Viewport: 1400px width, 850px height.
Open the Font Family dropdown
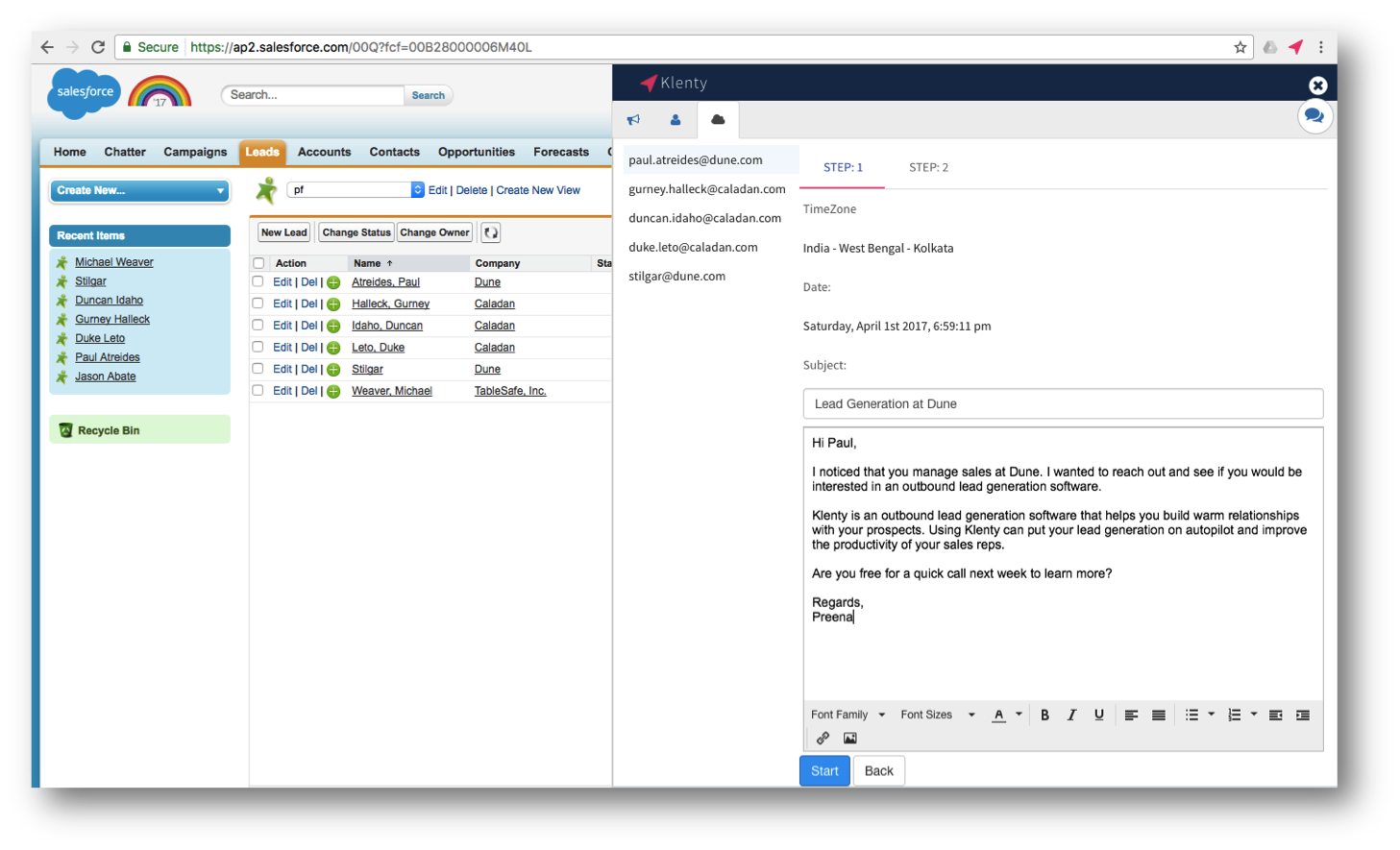point(842,715)
